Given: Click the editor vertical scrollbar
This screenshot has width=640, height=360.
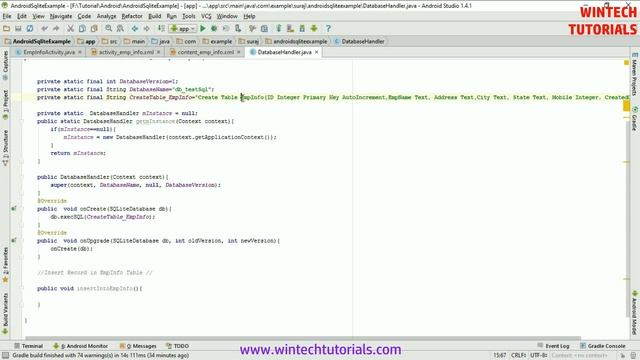Looking at the screenshot, I should (627, 219).
